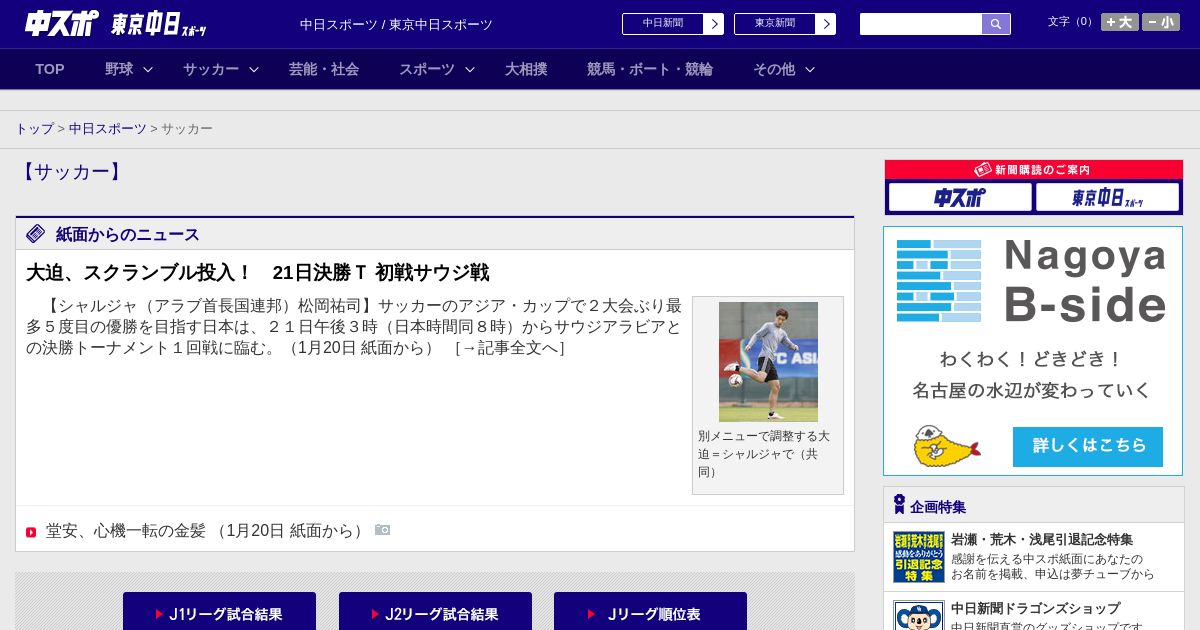
Task: Click the Nagoya B-side building graphic
Action: pos(939,280)
